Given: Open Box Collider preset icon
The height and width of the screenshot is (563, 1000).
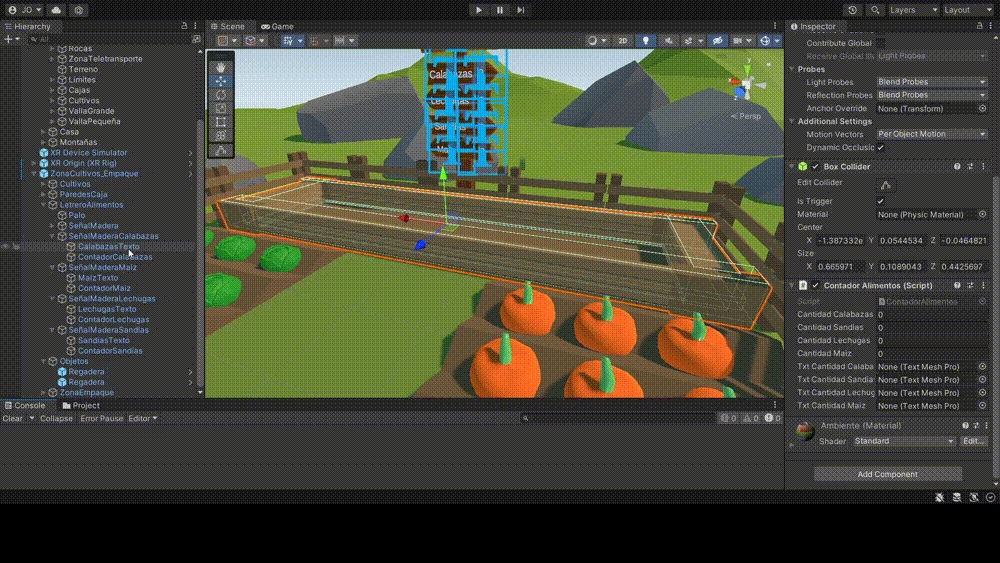Looking at the screenshot, I should 970,166.
